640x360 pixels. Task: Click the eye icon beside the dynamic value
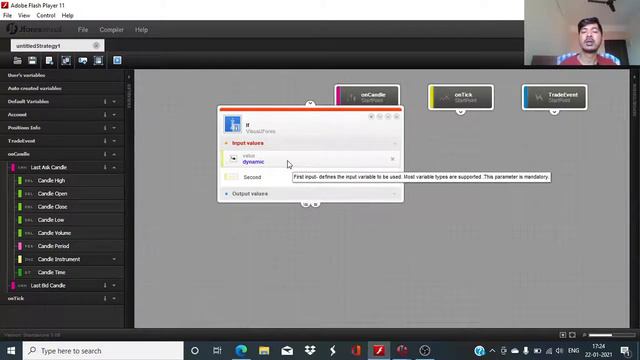pyautogui.click(x=233, y=158)
